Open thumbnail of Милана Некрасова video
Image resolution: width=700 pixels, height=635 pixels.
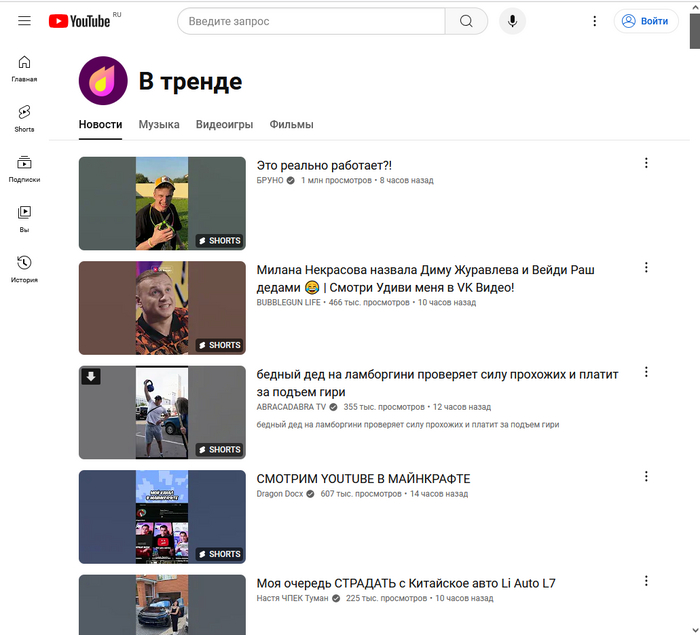(162, 308)
